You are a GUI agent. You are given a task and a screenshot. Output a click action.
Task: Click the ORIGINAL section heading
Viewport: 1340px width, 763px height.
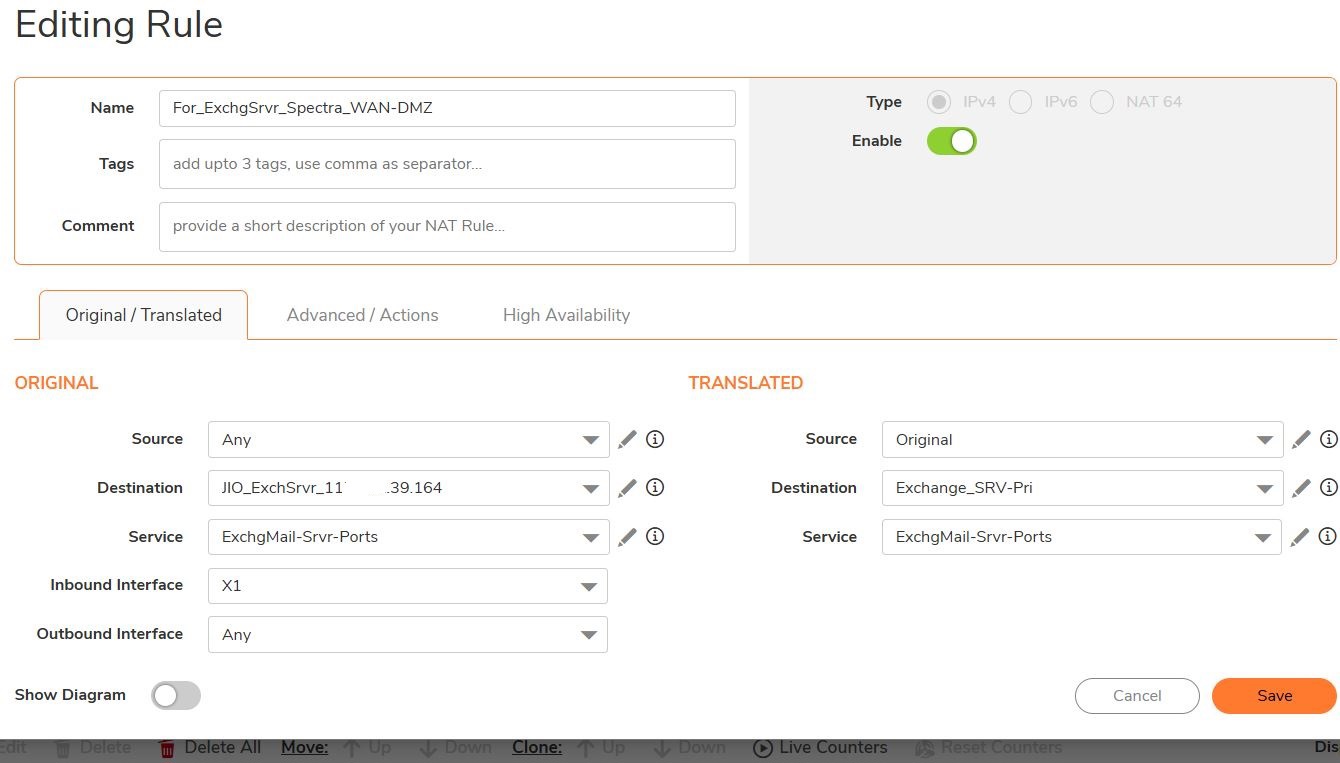coord(56,383)
